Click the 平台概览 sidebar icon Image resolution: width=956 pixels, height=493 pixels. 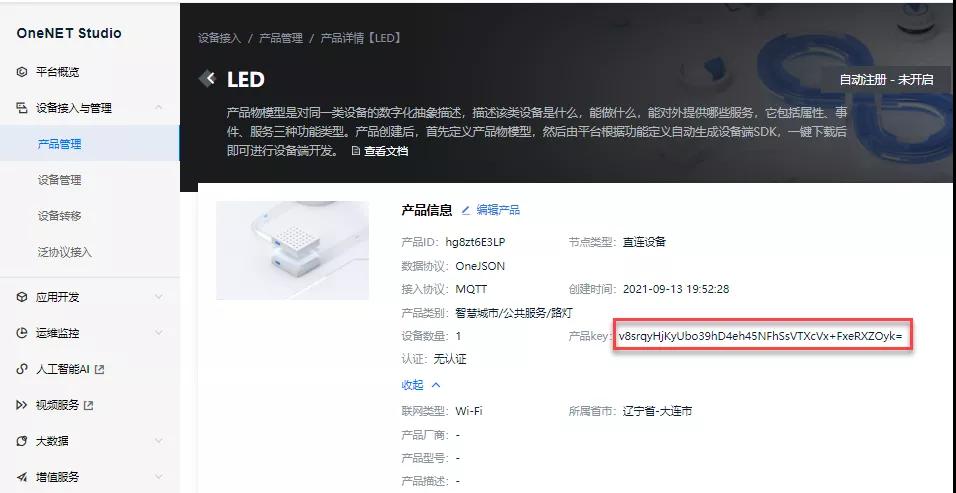pos(22,72)
